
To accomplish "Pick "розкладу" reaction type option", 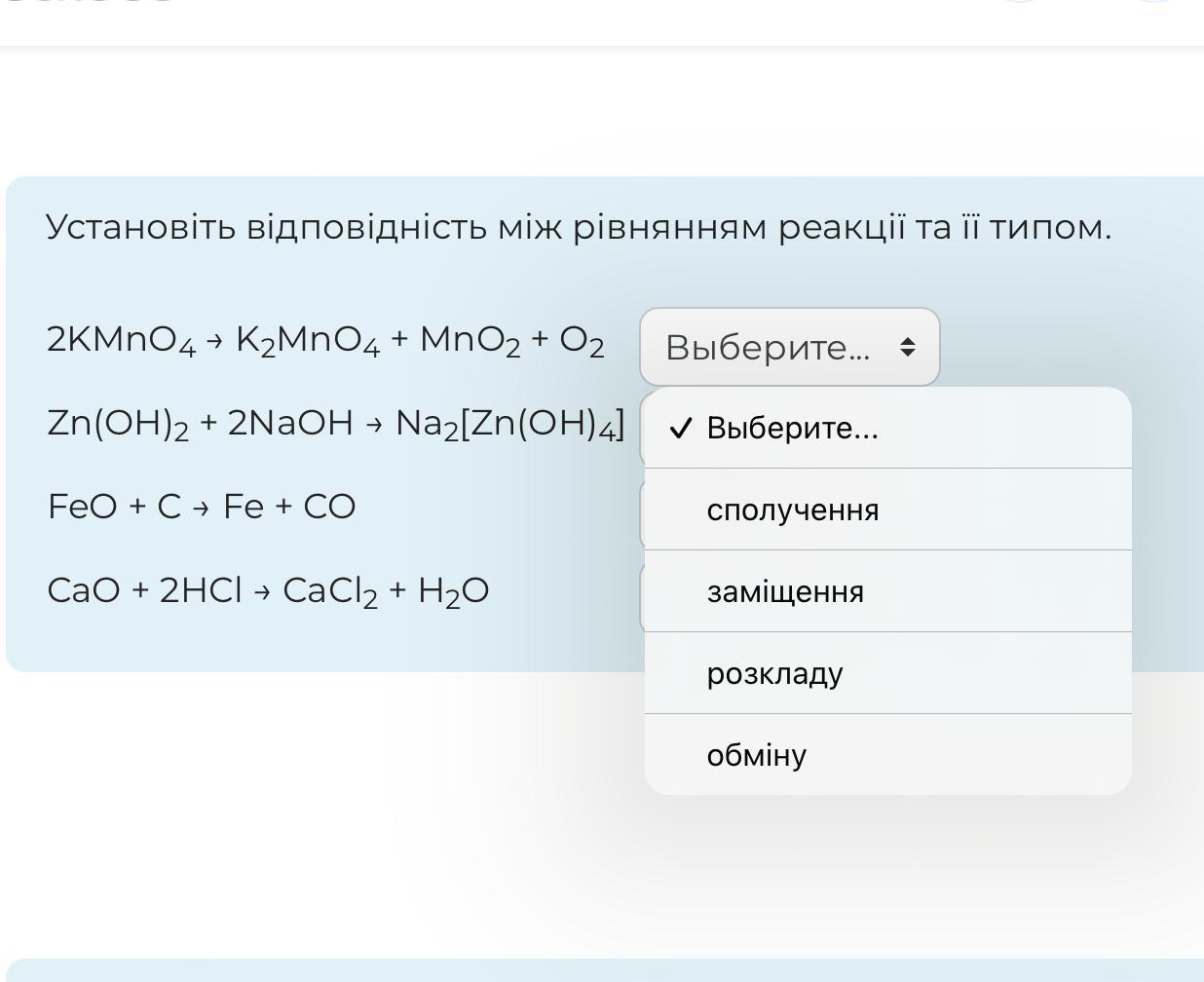I will (x=774, y=673).
